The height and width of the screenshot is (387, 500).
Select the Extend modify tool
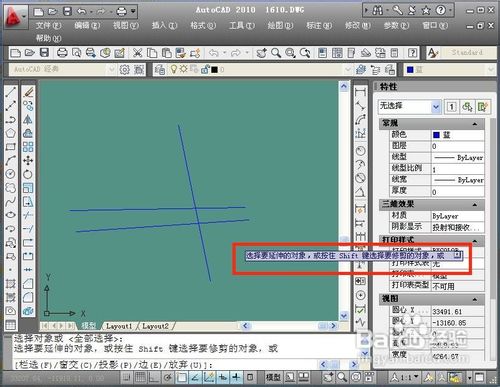(x=28, y=229)
